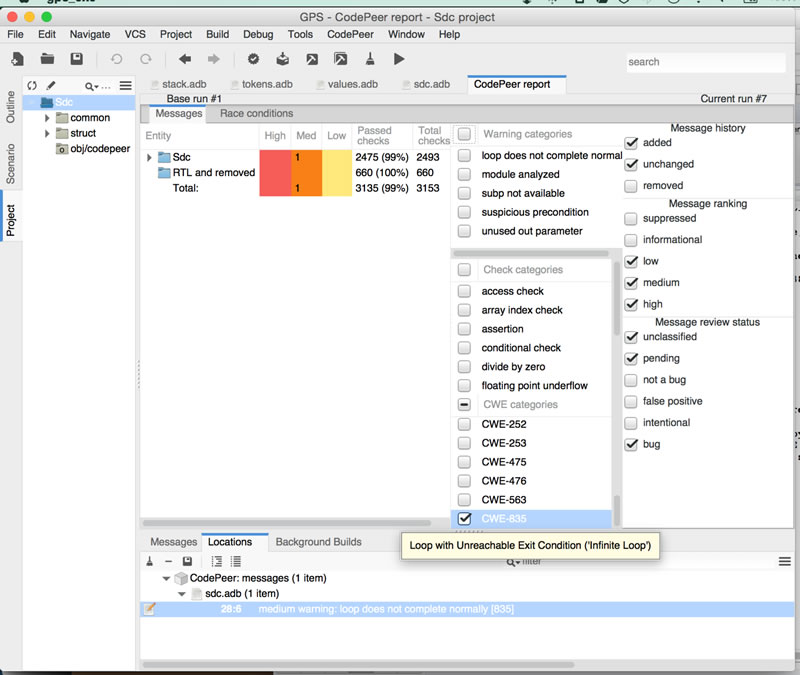Viewport: 800px width, 675px height.
Task: Click collapse all rows Locations icon
Action: pos(235,561)
